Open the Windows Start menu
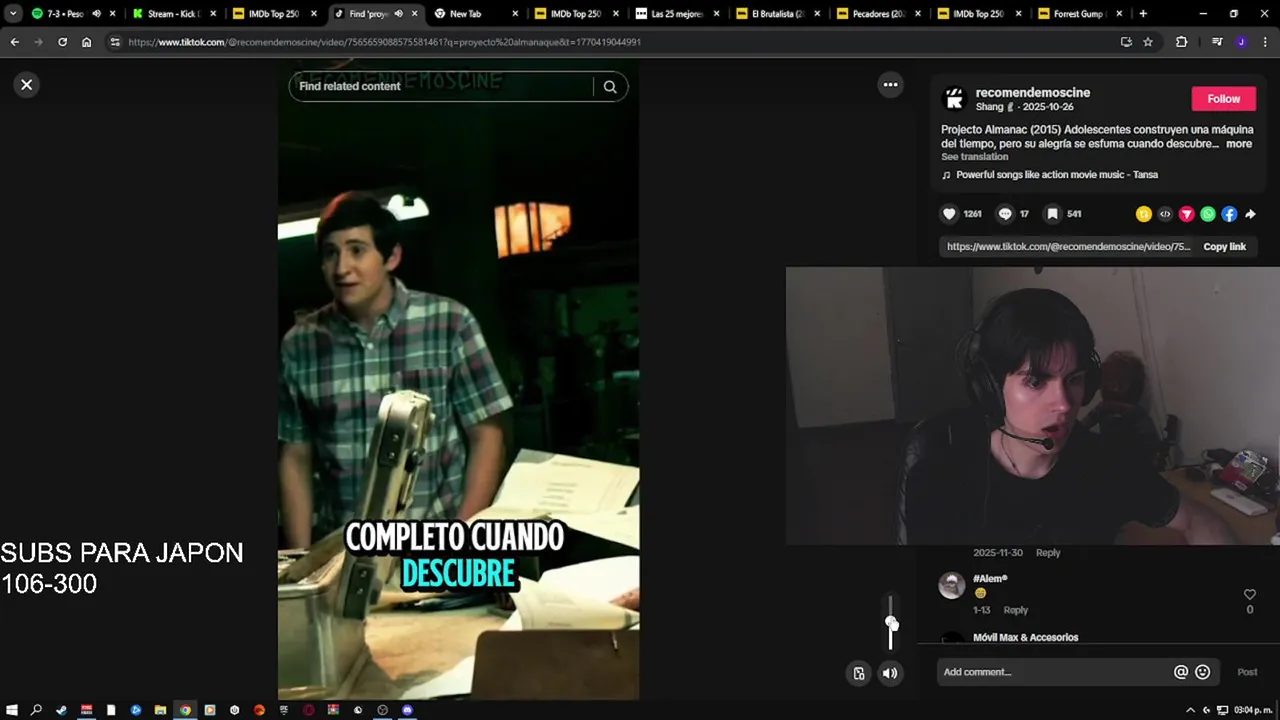1280x720 pixels. pyautogui.click(x=12, y=710)
